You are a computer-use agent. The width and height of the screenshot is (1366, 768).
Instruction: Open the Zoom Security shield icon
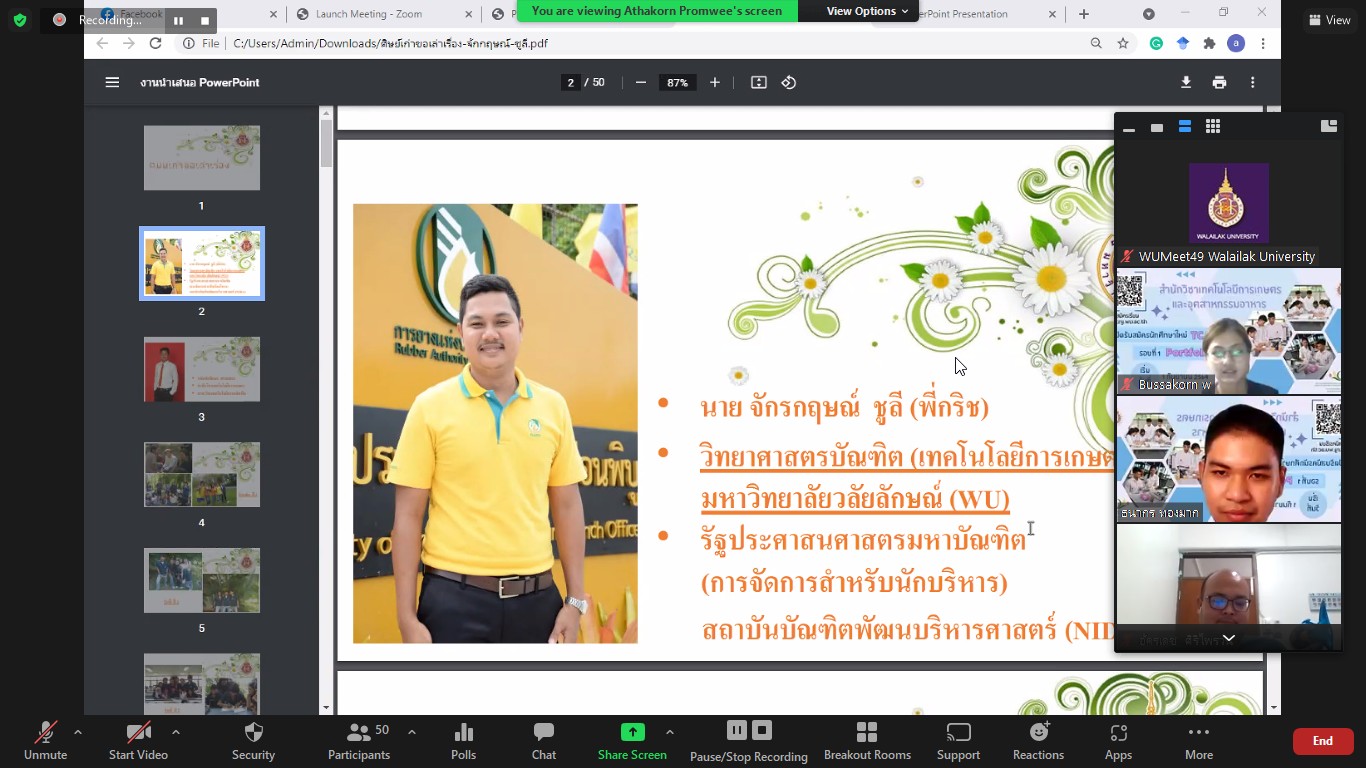pyautogui.click(x=253, y=741)
